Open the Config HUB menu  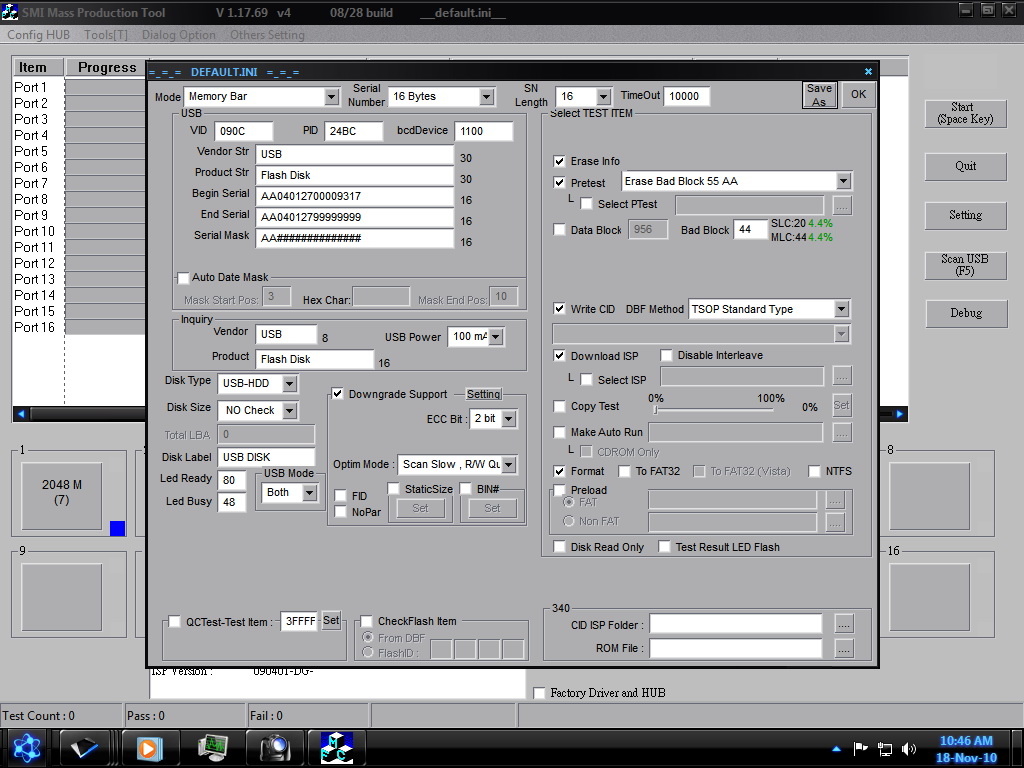coord(38,35)
